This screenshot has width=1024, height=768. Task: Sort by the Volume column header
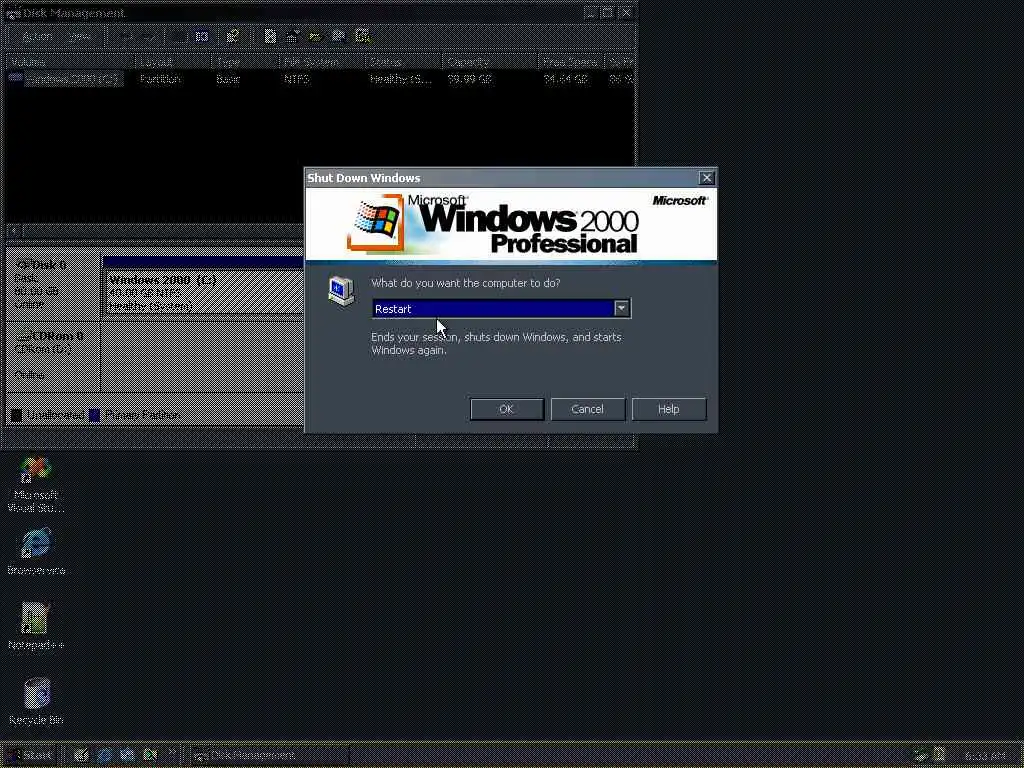pyautogui.click(x=71, y=62)
